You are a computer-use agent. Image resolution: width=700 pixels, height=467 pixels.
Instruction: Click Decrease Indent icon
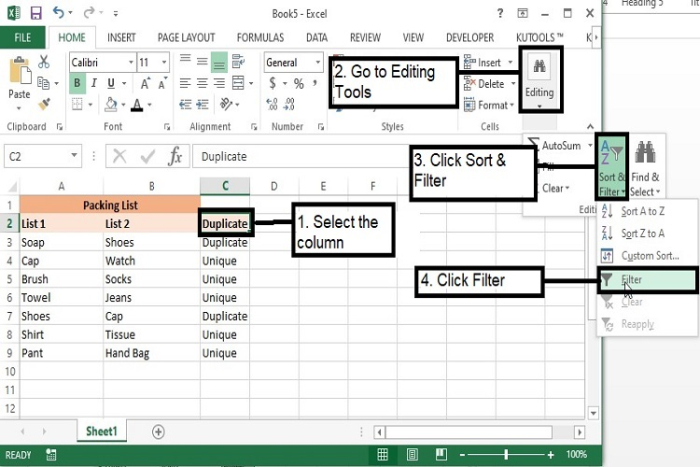coord(185,105)
